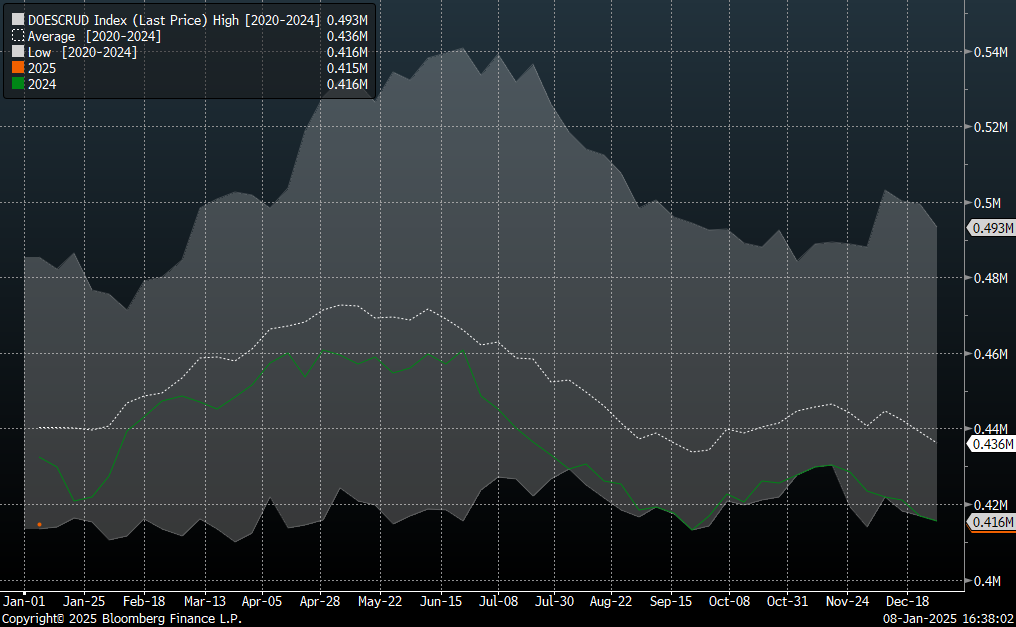
Task: Click the 0.493M price tag on right axis
Action: 991,229
